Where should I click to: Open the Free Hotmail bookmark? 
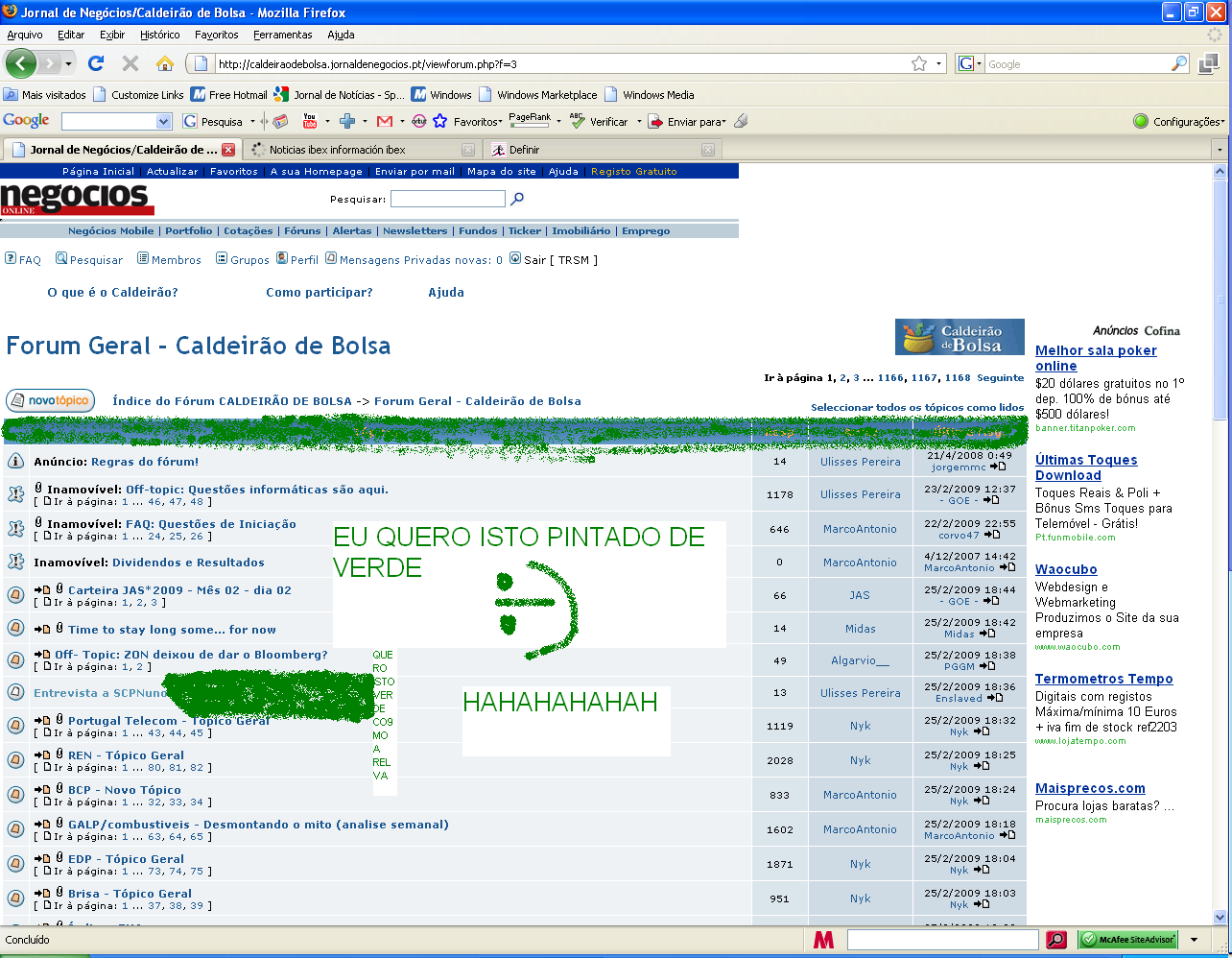click(x=228, y=94)
